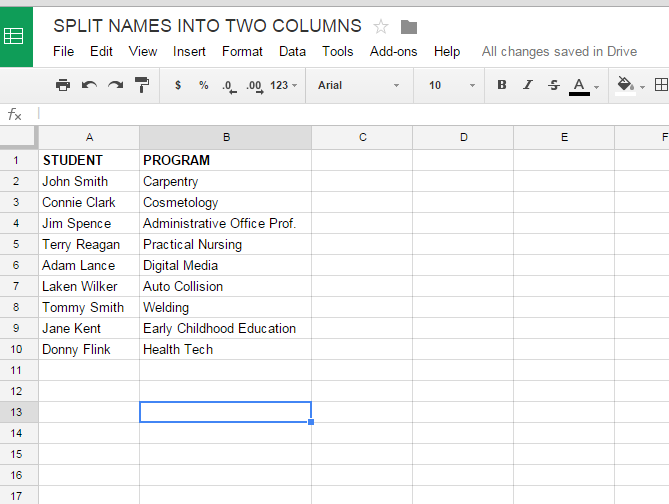Image resolution: width=669 pixels, height=504 pixels.
Task: Click into the formula bar
Action: [x=353, y=114]
